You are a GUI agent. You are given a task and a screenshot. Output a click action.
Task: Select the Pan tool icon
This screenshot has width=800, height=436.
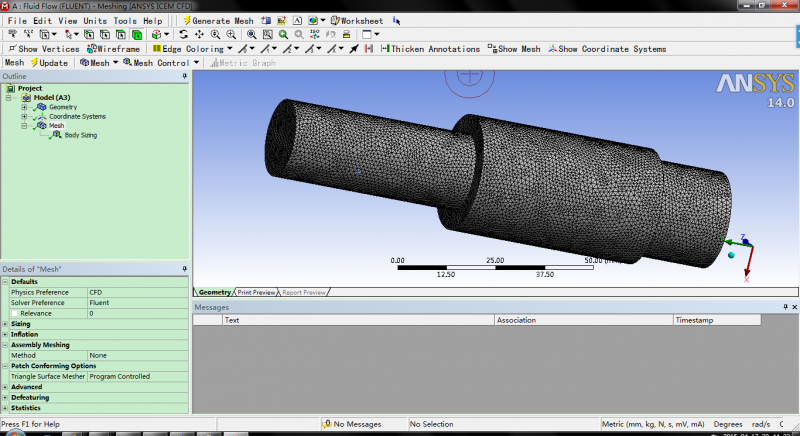click(x=199, y=34)
